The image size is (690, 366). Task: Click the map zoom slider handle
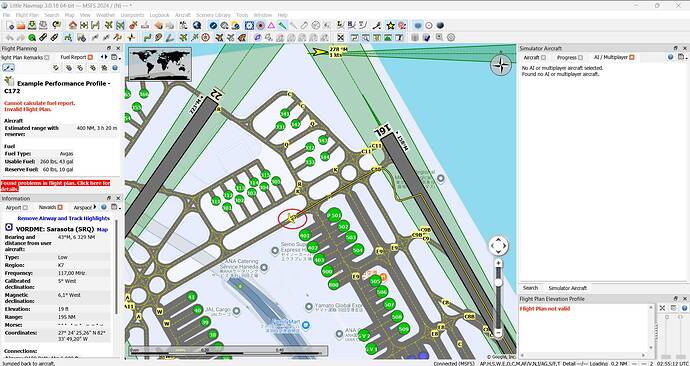pyautogui.click(x=499, y=282)
